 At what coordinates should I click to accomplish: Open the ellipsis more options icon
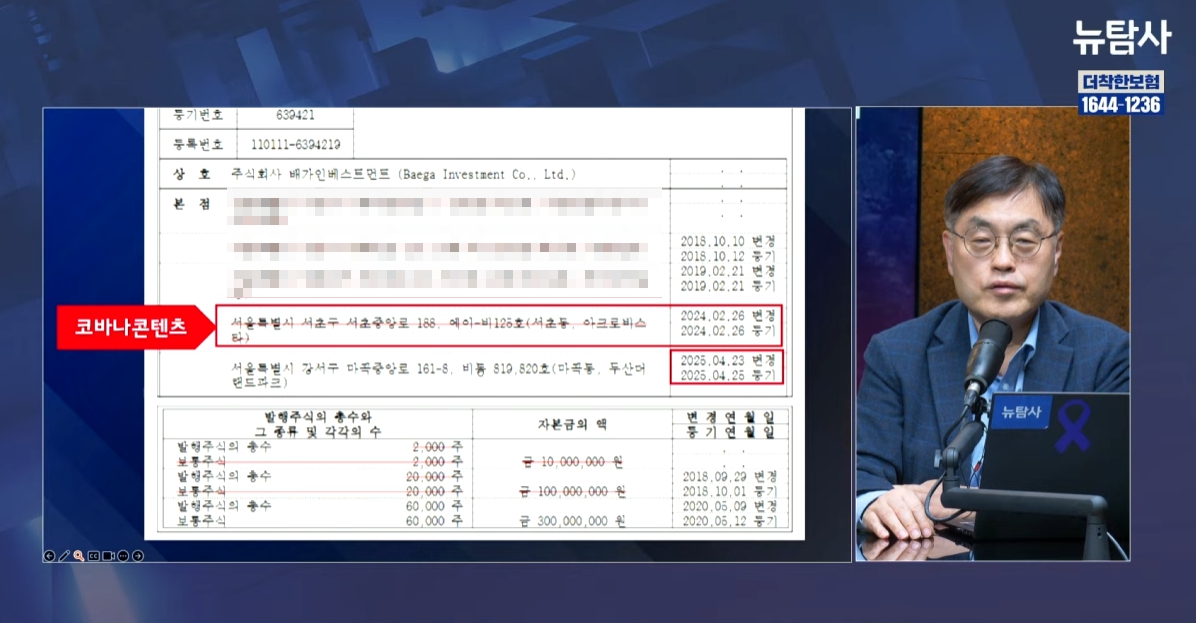coord(123,555)
